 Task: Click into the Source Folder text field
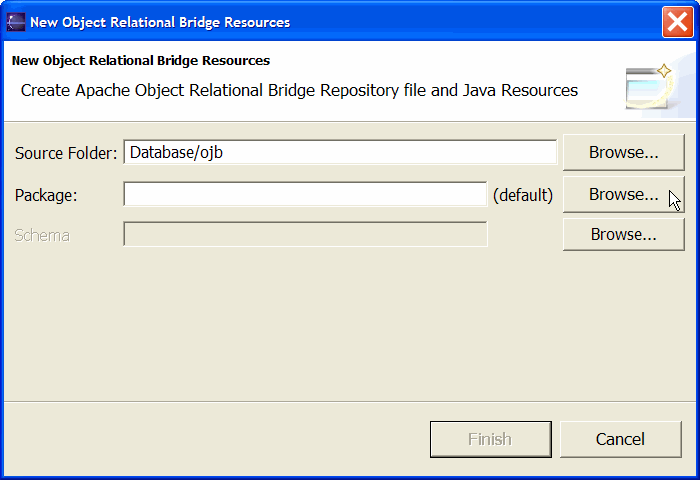[x=340, y=152]
